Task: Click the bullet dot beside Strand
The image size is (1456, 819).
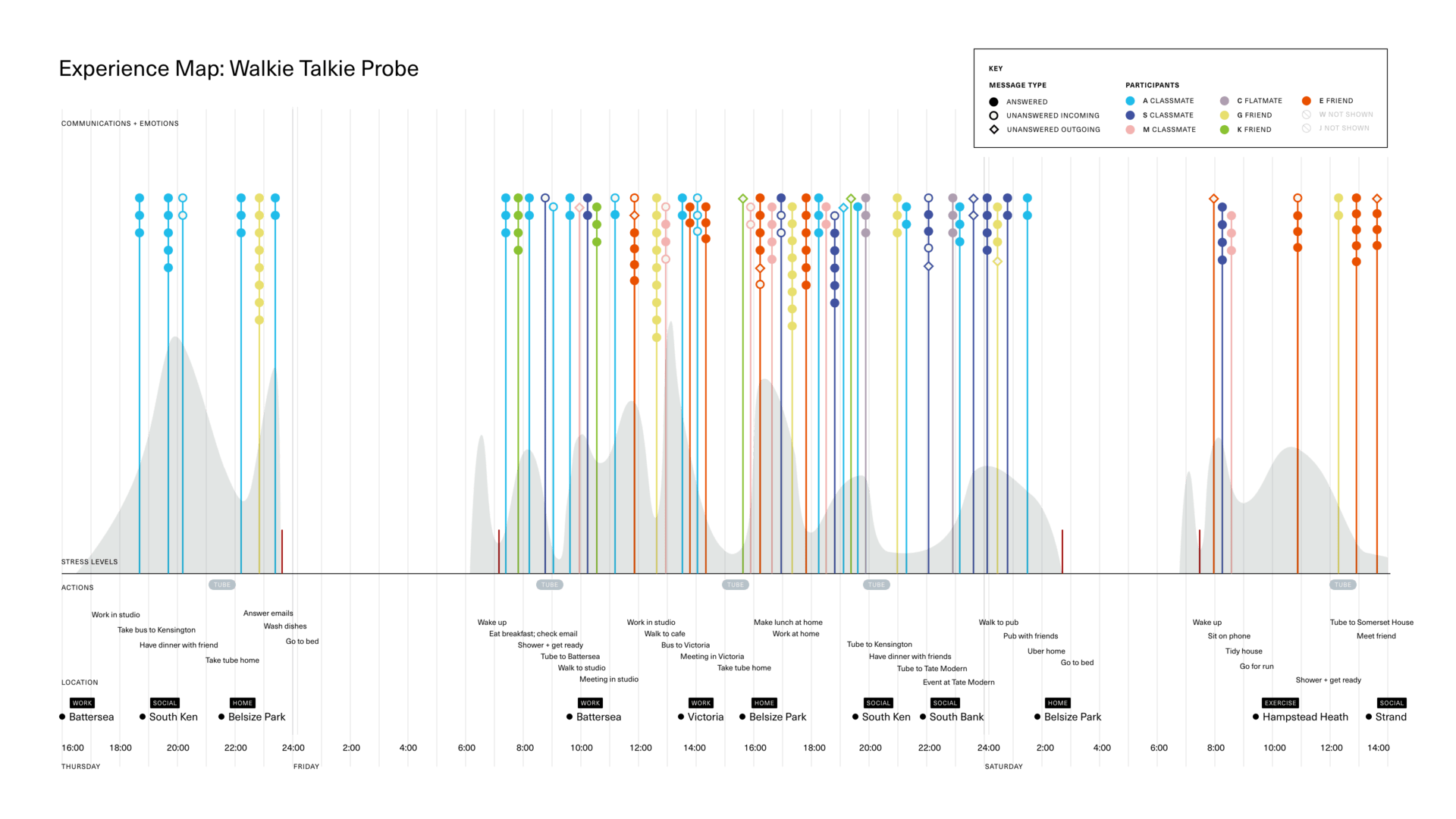Action: [x=1369, y=717]
